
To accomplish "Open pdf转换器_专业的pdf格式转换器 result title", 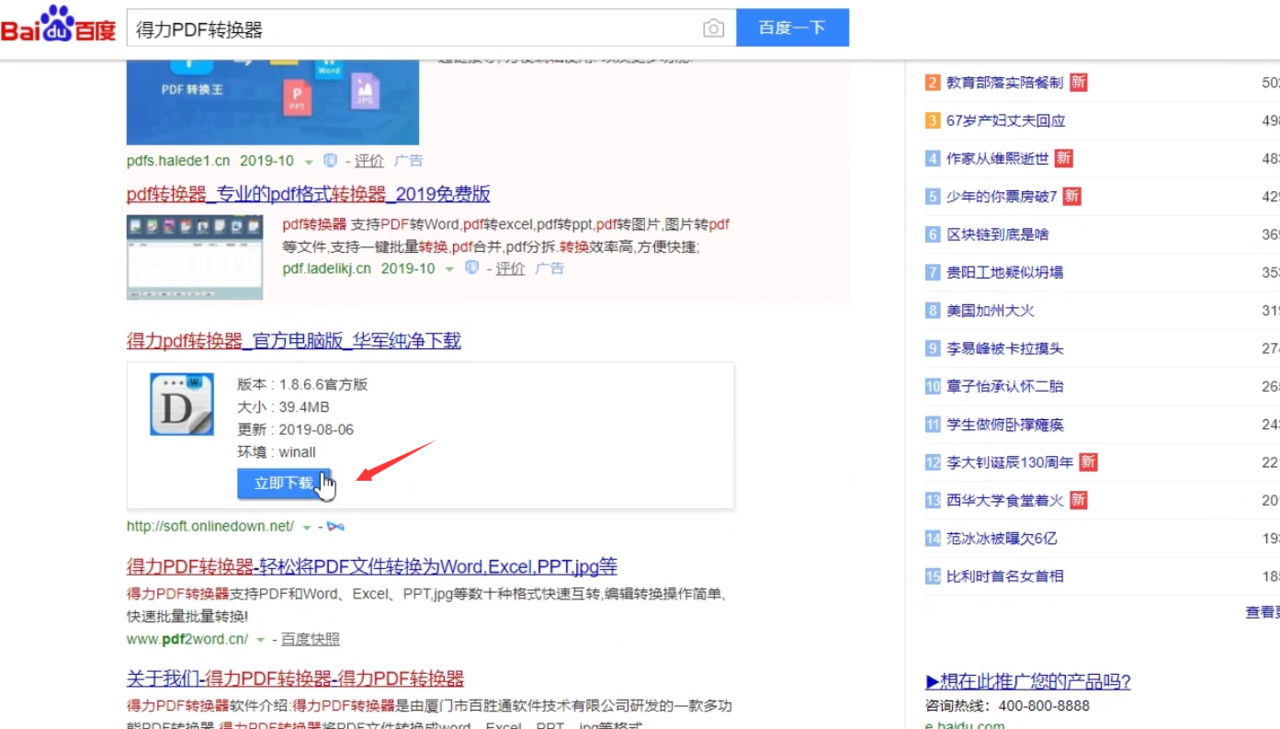I will click(308, 194).
